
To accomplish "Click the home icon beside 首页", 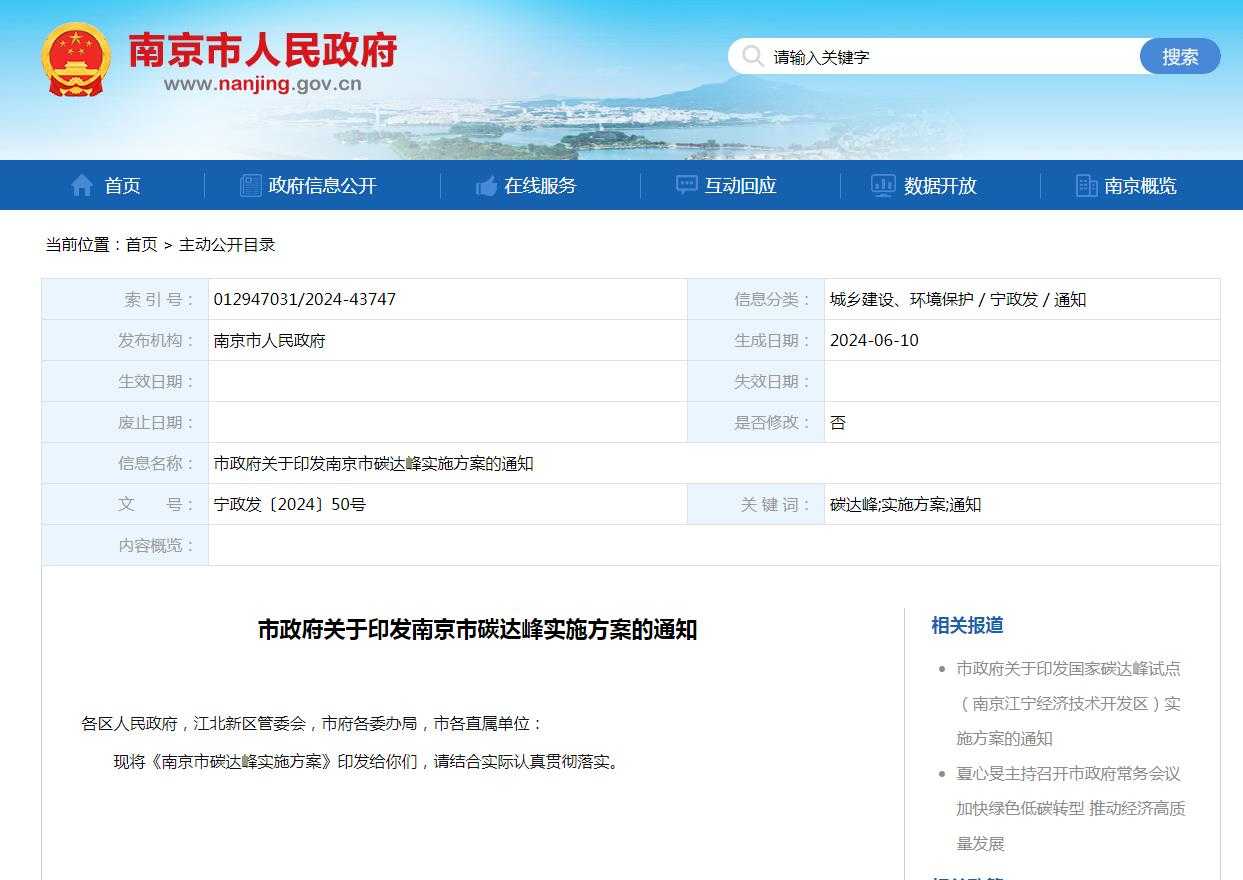I will 82,185.
